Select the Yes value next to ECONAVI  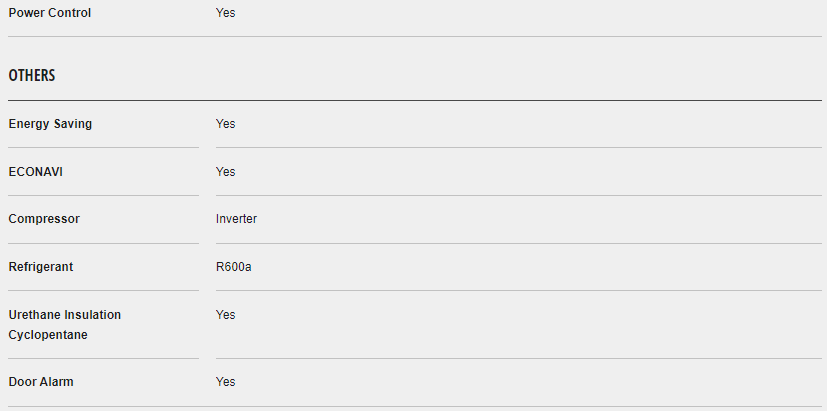coord(225,172)
